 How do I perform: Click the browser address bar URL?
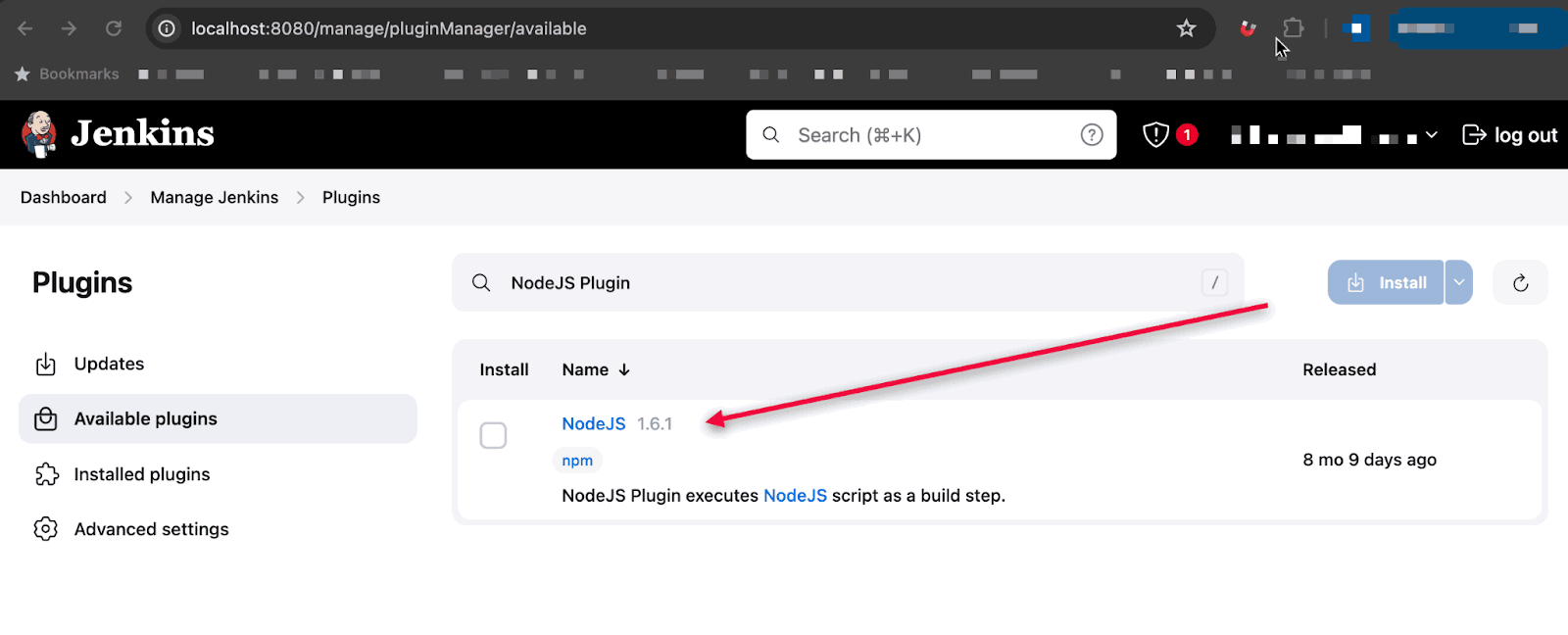tap(389, 28)
